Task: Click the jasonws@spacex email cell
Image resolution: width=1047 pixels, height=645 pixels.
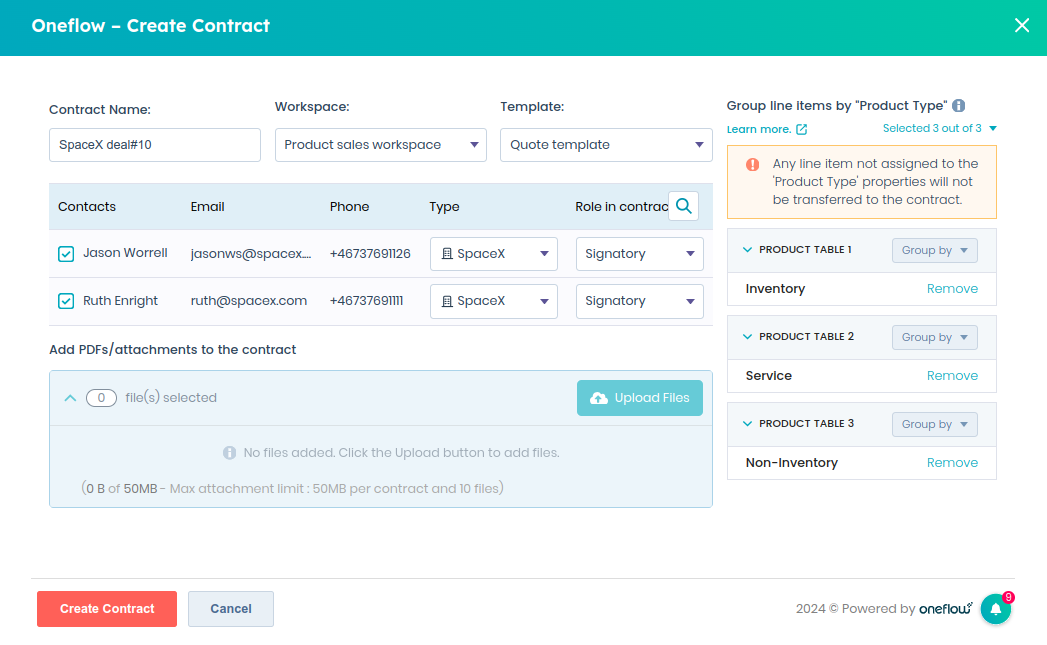Action: [x=251, y=254]
